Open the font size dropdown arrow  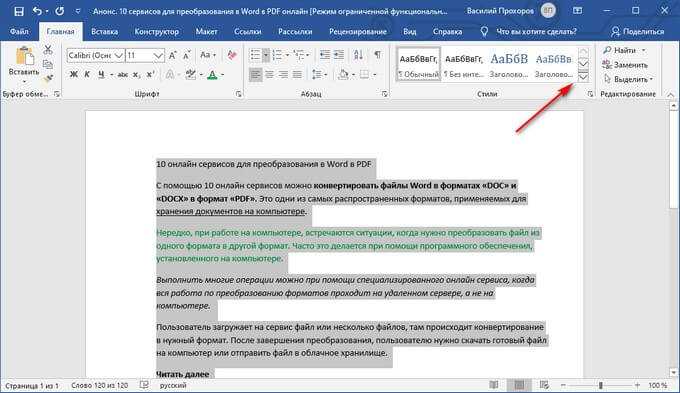[x=158, y=56]
